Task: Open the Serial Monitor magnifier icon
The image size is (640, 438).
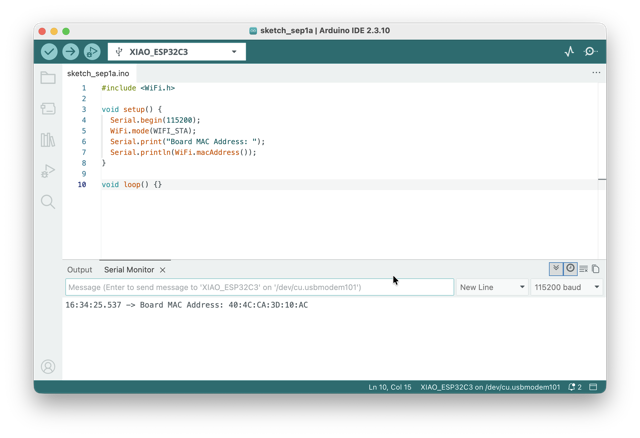Action: tap(590, 51)
